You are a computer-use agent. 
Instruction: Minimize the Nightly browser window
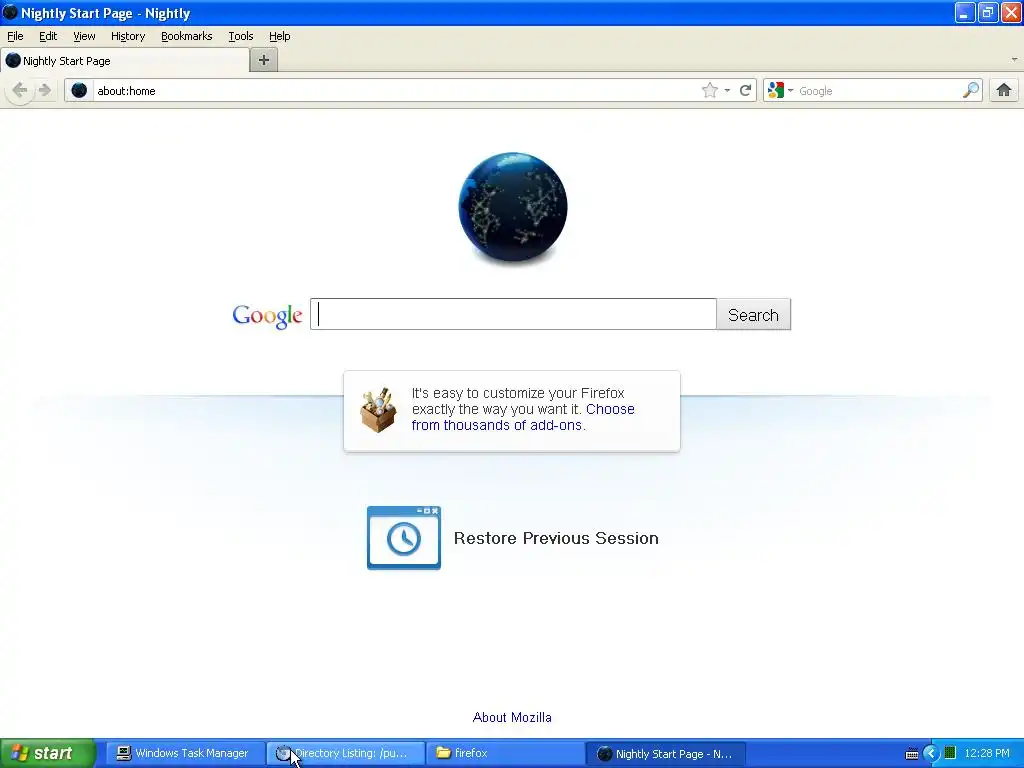pos(965,12)
